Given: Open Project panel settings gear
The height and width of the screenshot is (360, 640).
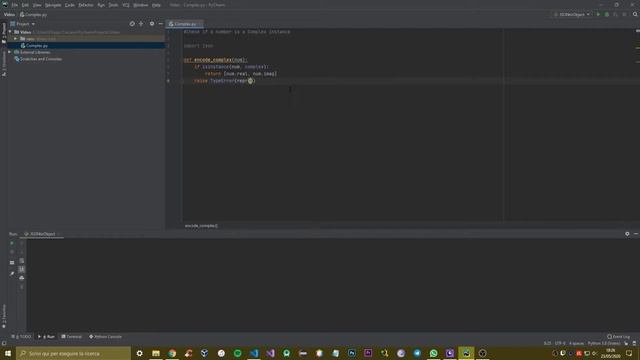Looking at the screenshot, I should [x=152, y=24].
